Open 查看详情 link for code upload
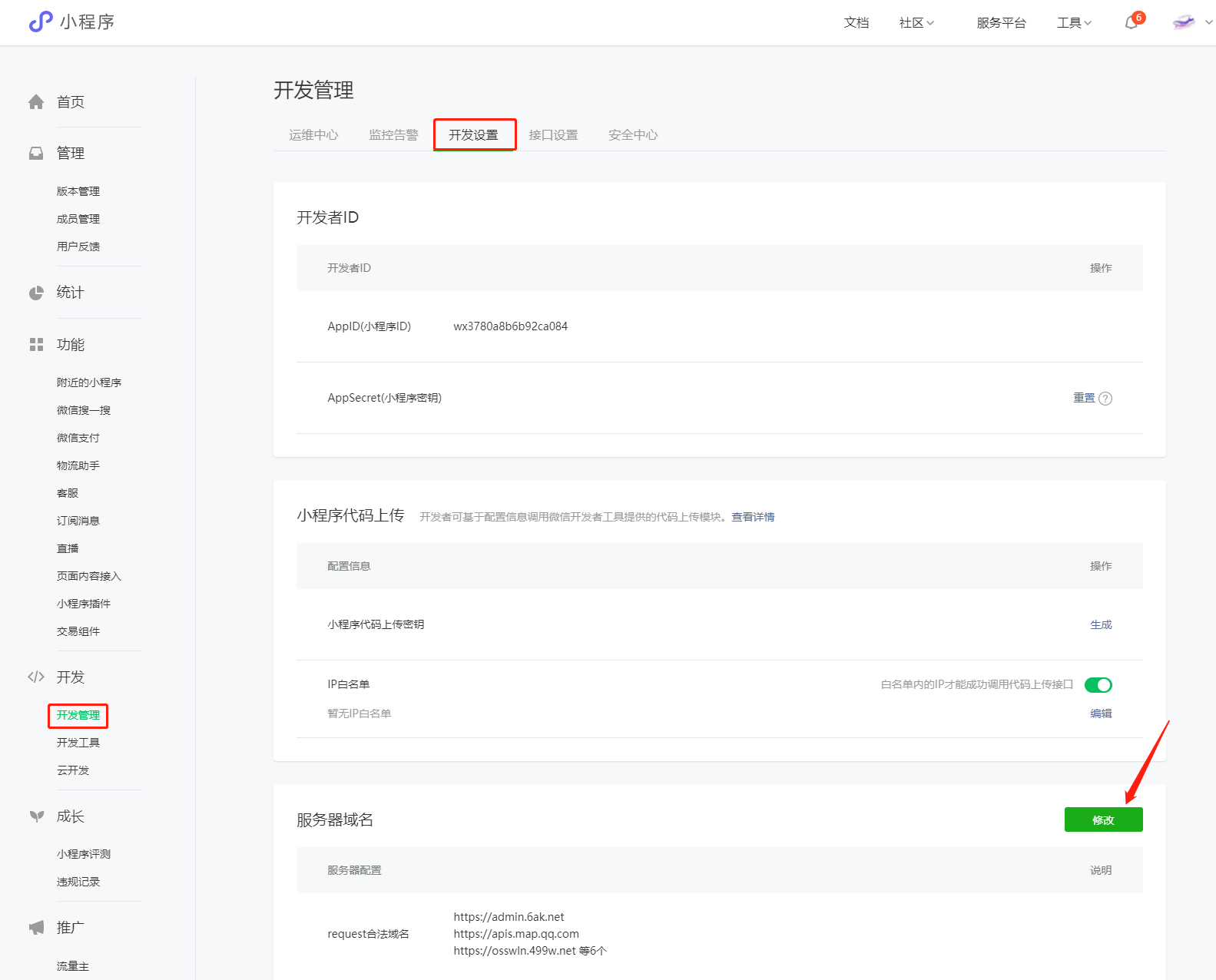1216x980 pixels. pos(753,517)
